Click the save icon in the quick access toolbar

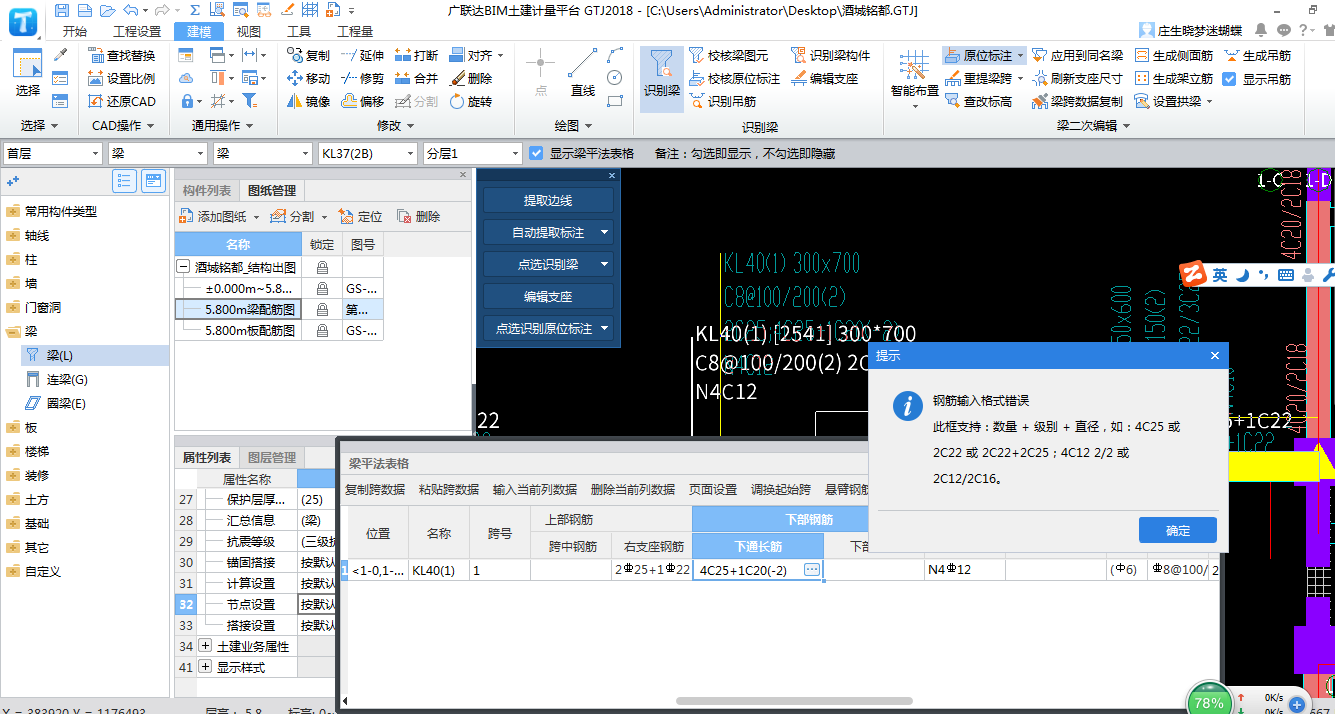[x=63, y=10]
